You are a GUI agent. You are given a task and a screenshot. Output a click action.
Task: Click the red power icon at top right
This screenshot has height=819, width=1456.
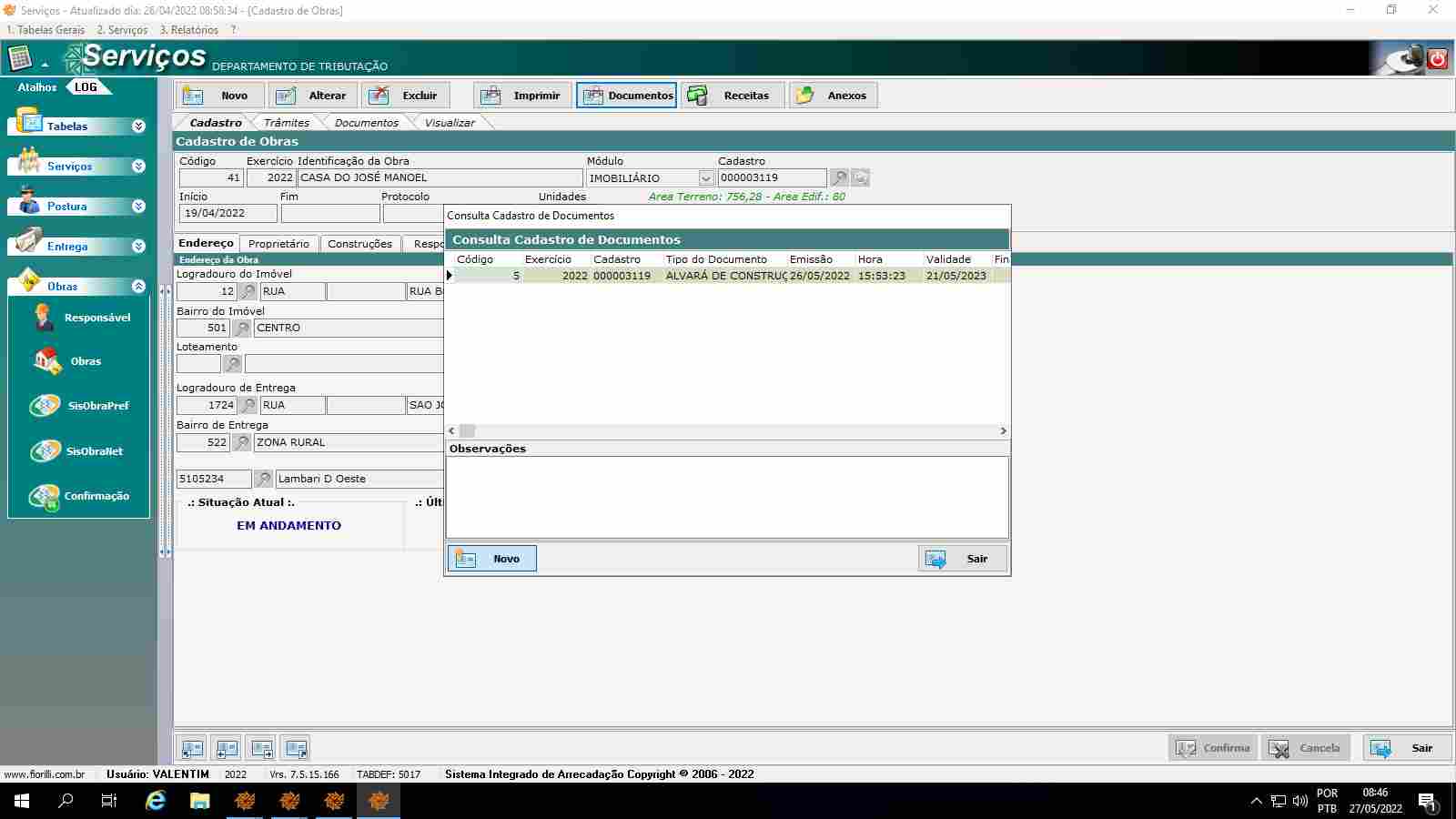[1438, 59]
